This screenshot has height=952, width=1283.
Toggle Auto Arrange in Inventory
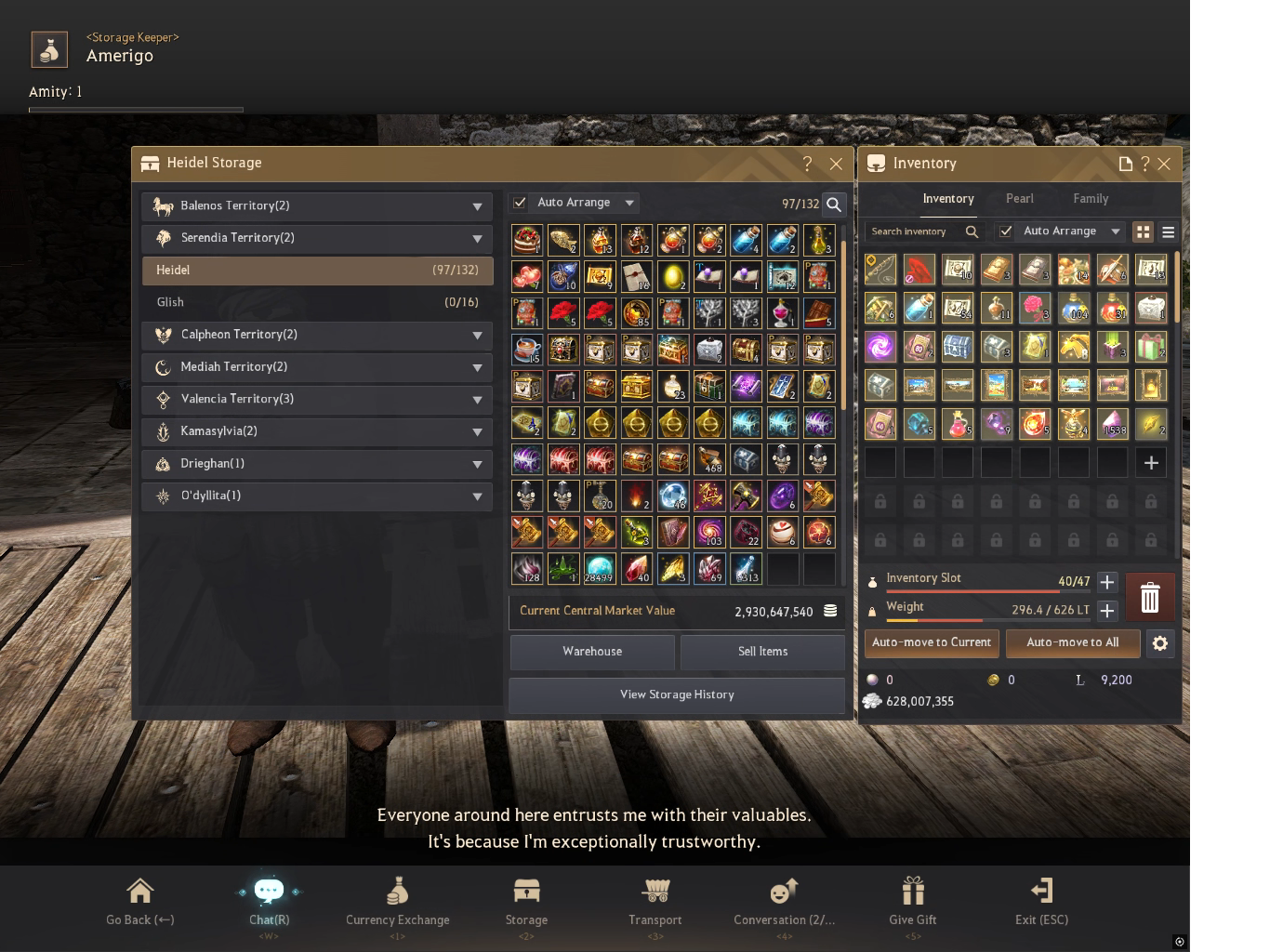[1005, 231]
